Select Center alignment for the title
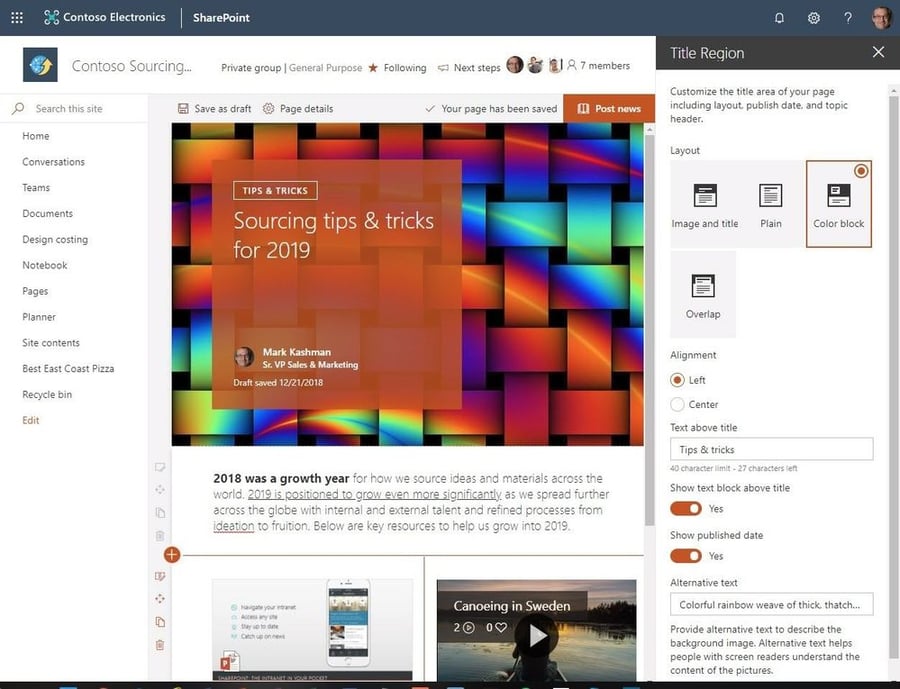900x689 pixels. pyautogui.click(x=677, y=404)
